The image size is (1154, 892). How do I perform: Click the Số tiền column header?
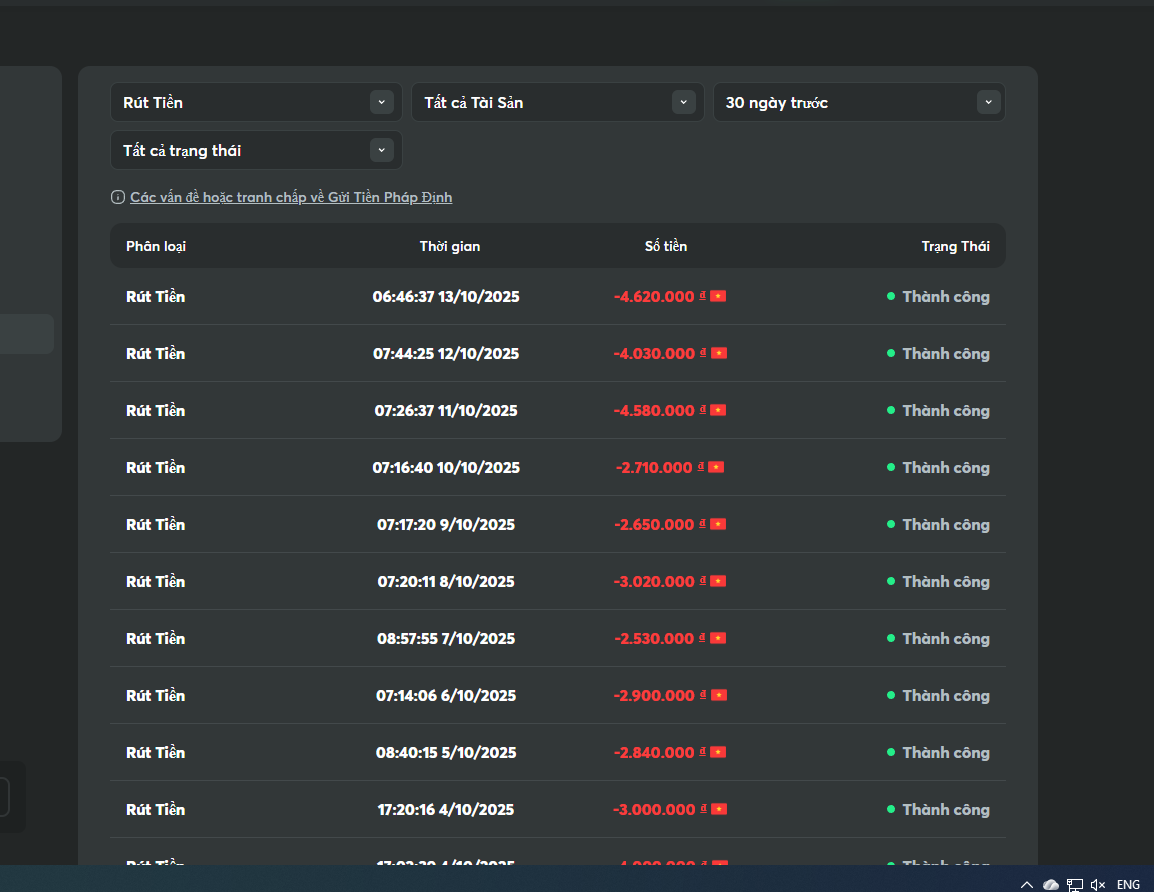[666, 246]
